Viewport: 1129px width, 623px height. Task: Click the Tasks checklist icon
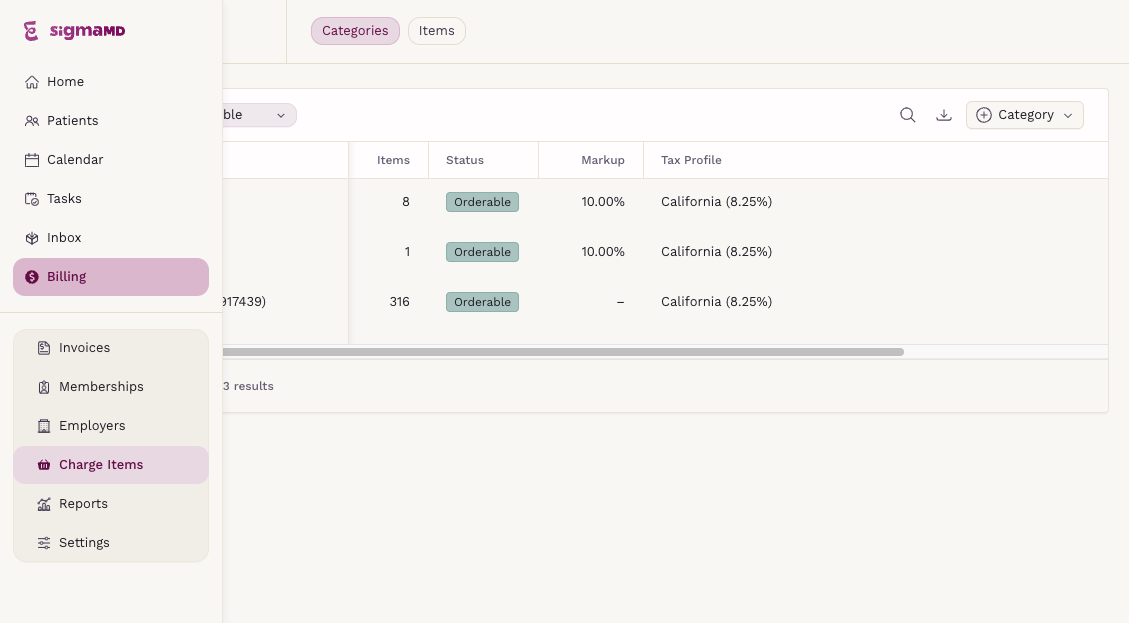click(32, 199)
